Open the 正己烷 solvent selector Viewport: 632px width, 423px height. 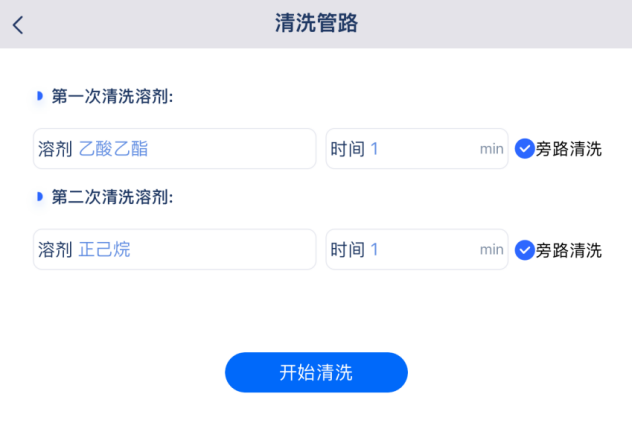[175, 249]
